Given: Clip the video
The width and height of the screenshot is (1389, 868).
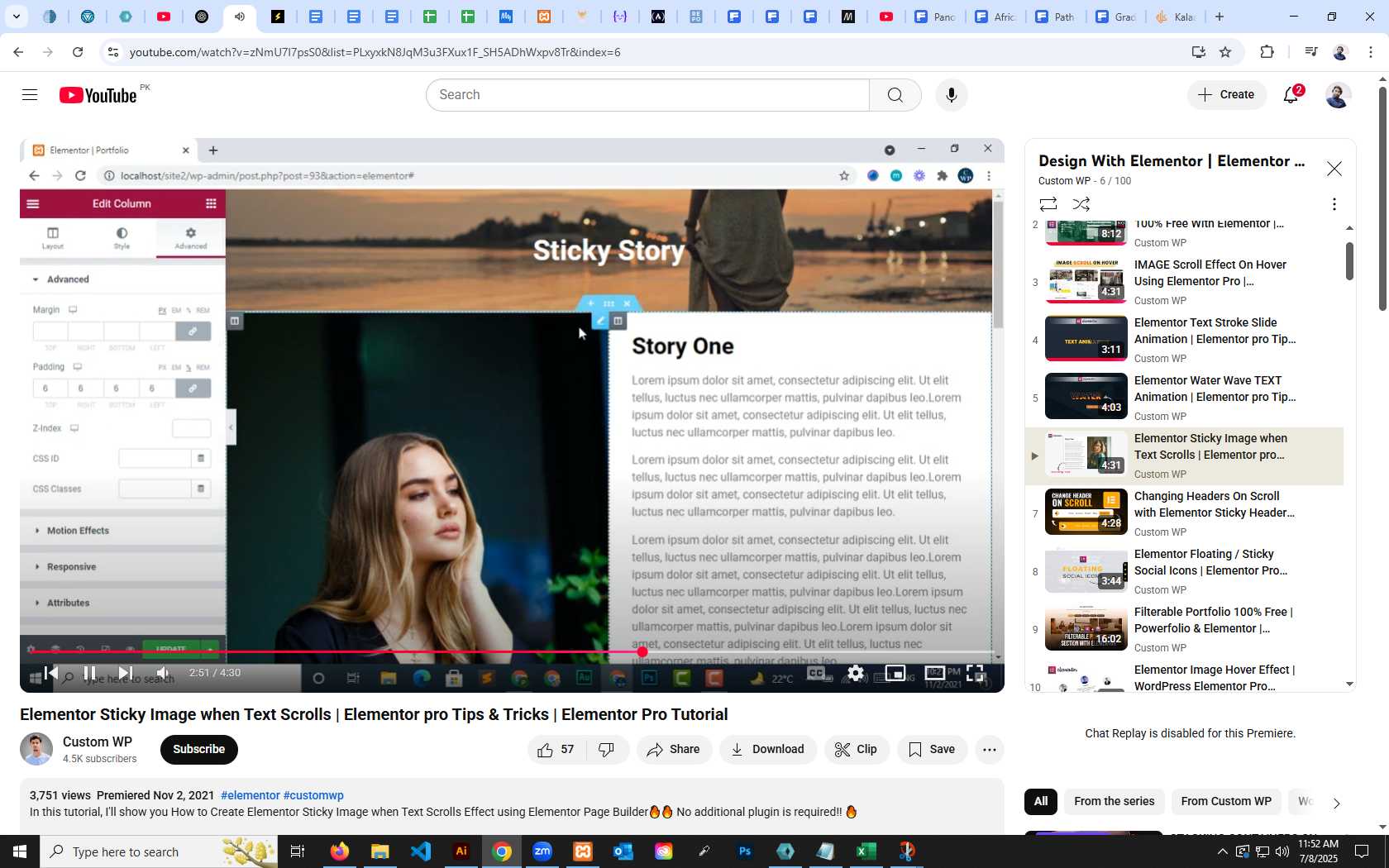Looking at the screenshot, I should 857,750.
